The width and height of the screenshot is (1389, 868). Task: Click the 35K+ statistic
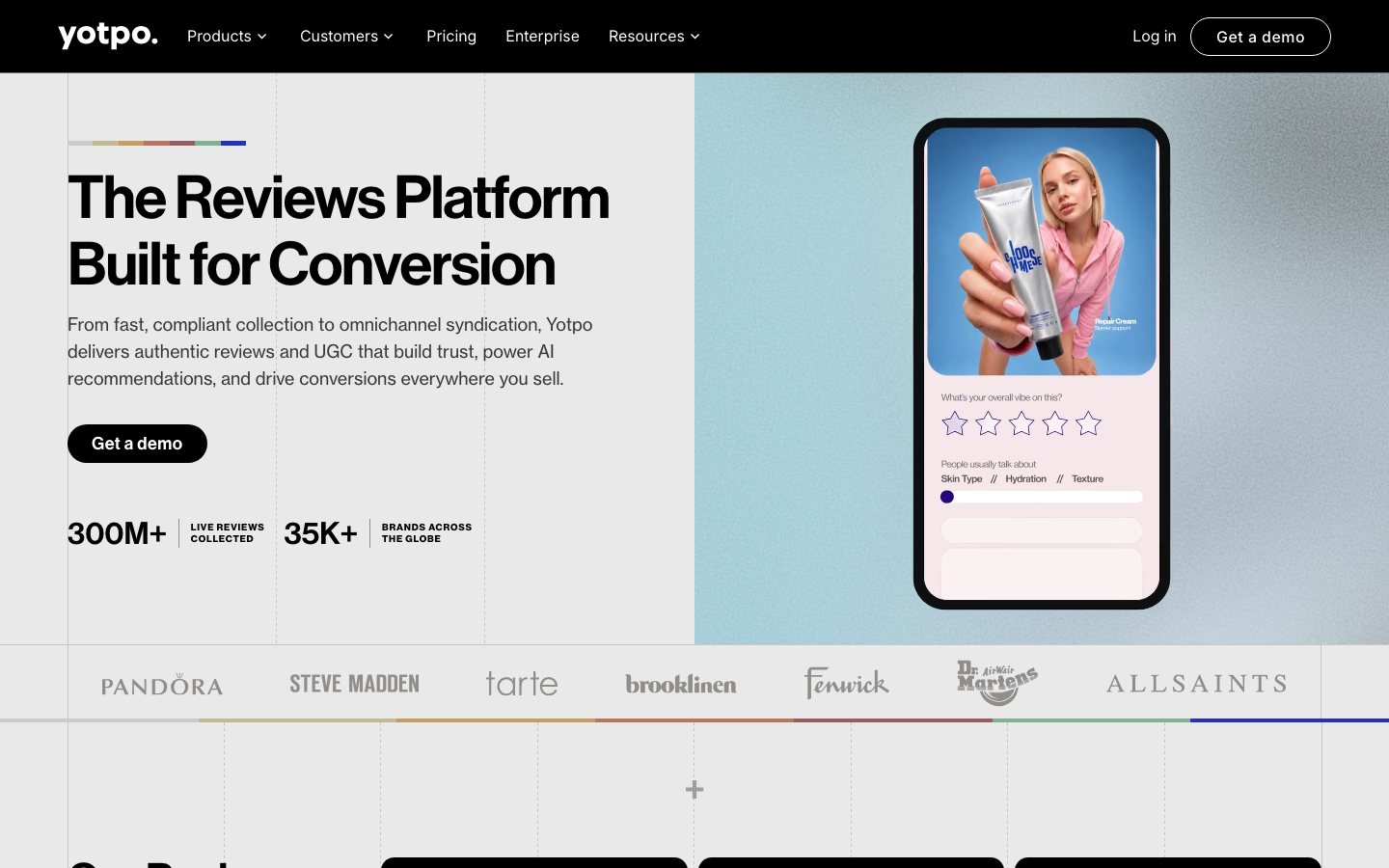[320, 533]
